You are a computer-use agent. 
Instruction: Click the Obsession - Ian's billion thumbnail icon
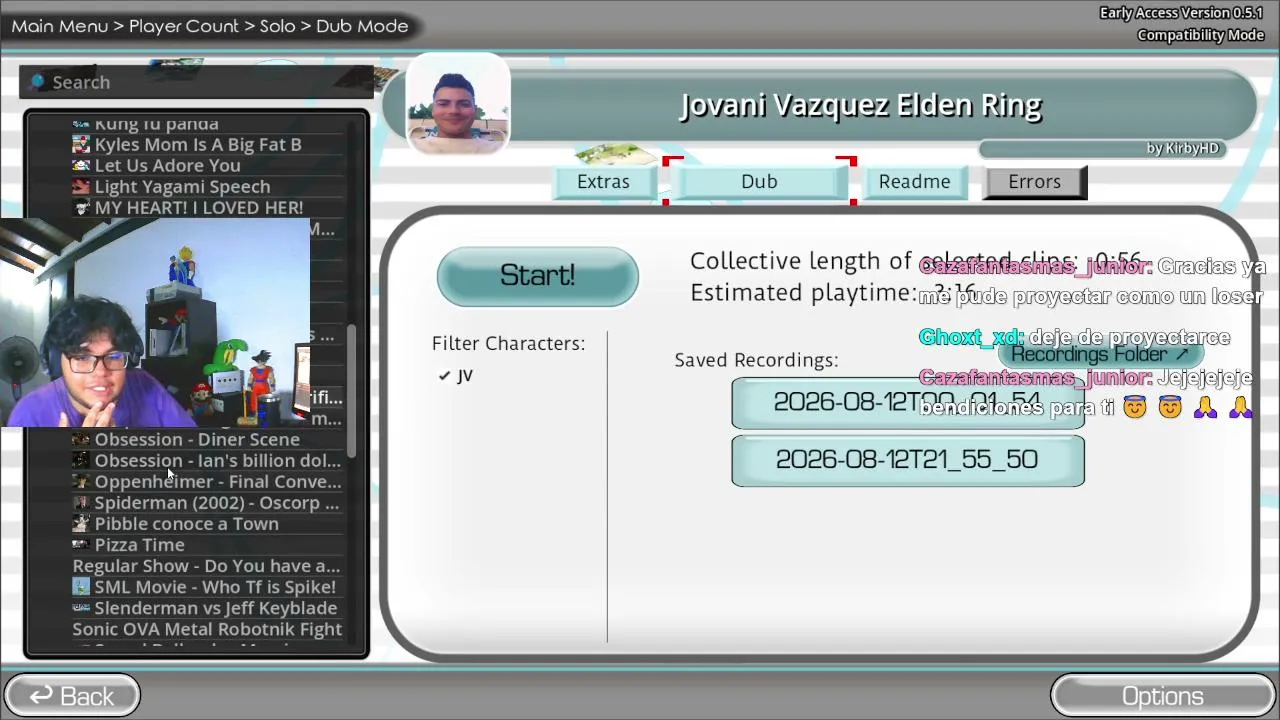tap(81, 461)
